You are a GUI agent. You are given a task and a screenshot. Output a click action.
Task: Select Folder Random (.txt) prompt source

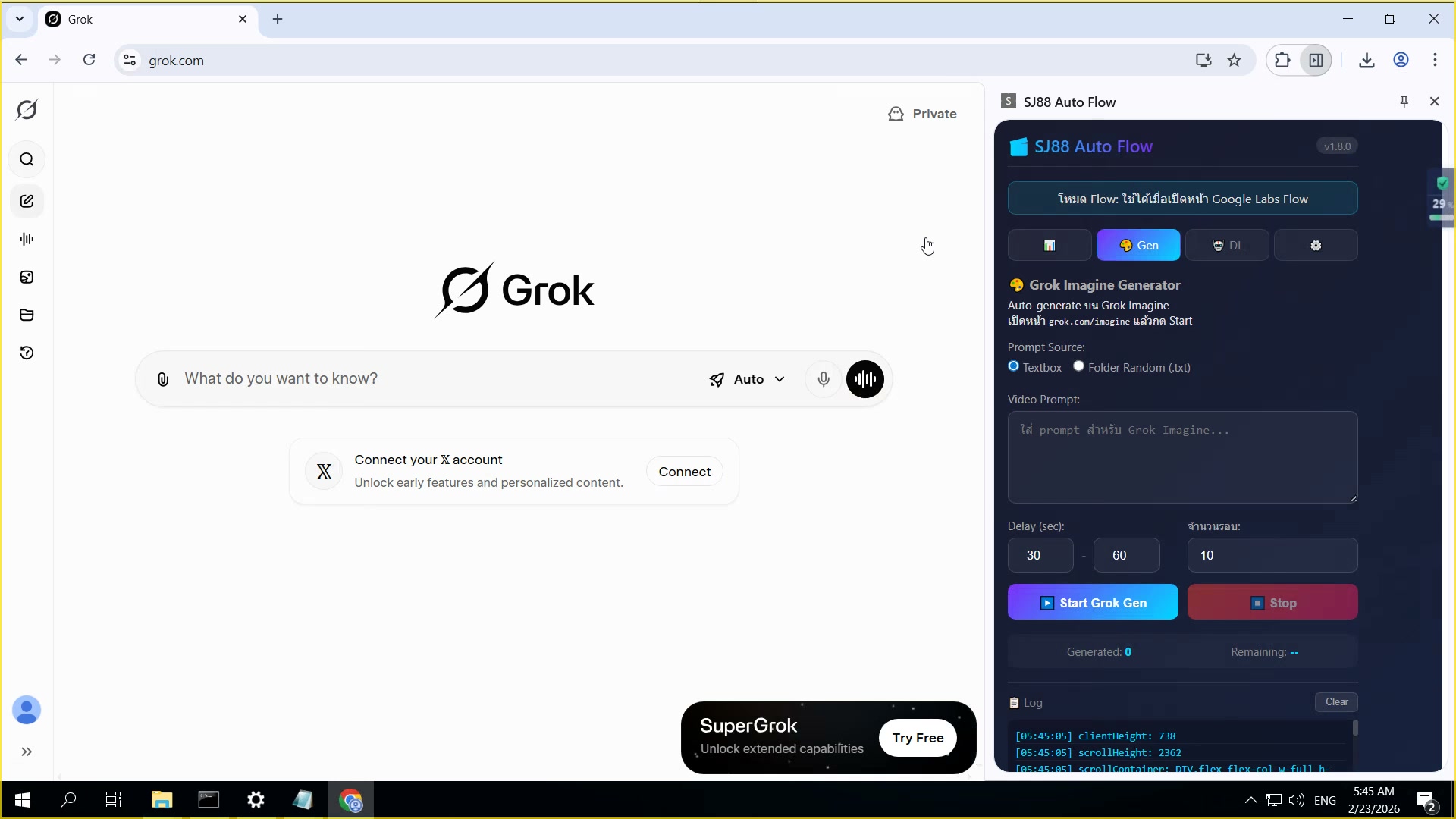coord(1078,366)
